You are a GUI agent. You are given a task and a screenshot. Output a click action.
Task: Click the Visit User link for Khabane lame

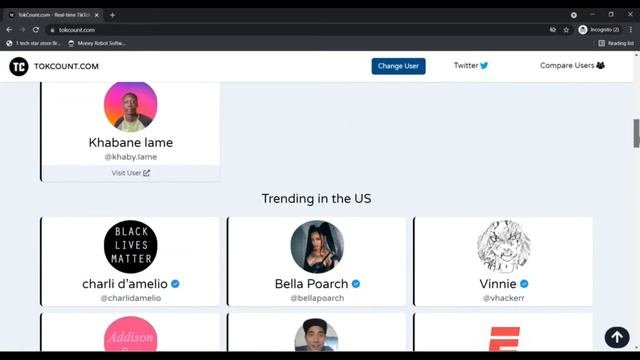pos(131,173)
